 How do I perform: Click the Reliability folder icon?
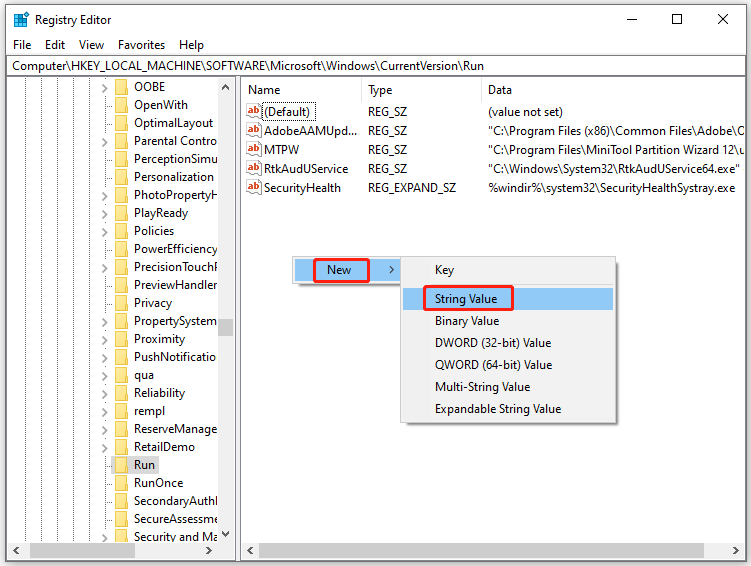(x=121, y=393)
